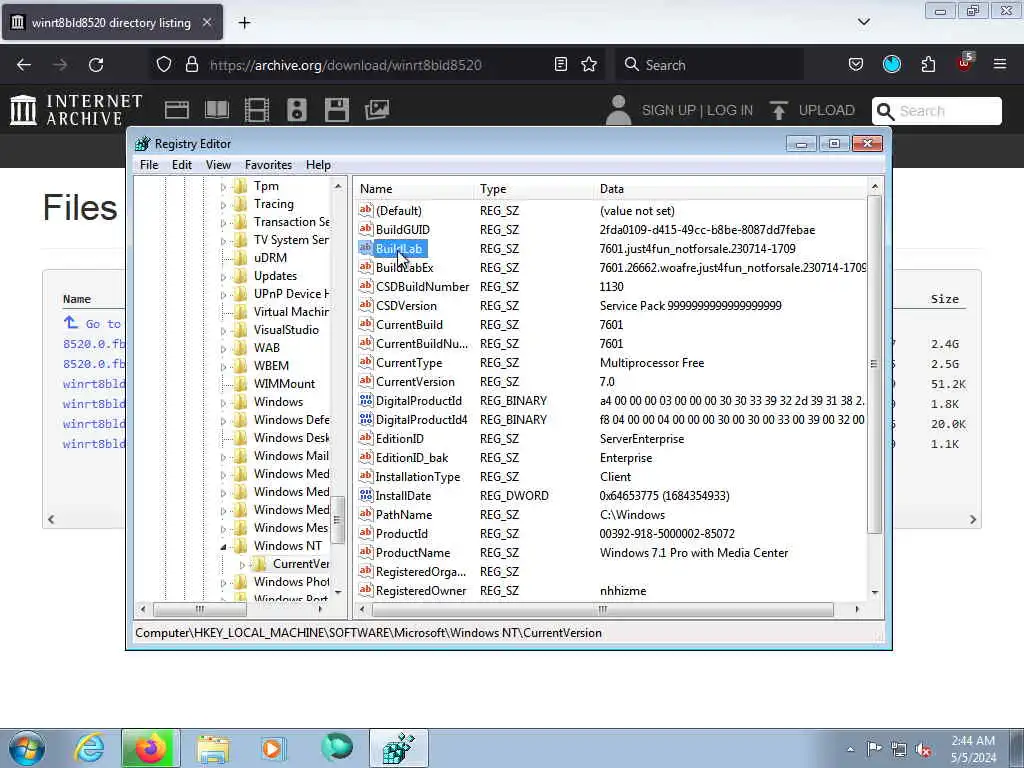Click the tree pane vertical scrollbar thumb
The width and height of the screenshot is (1024, 768).
click(x=338, y=520)
